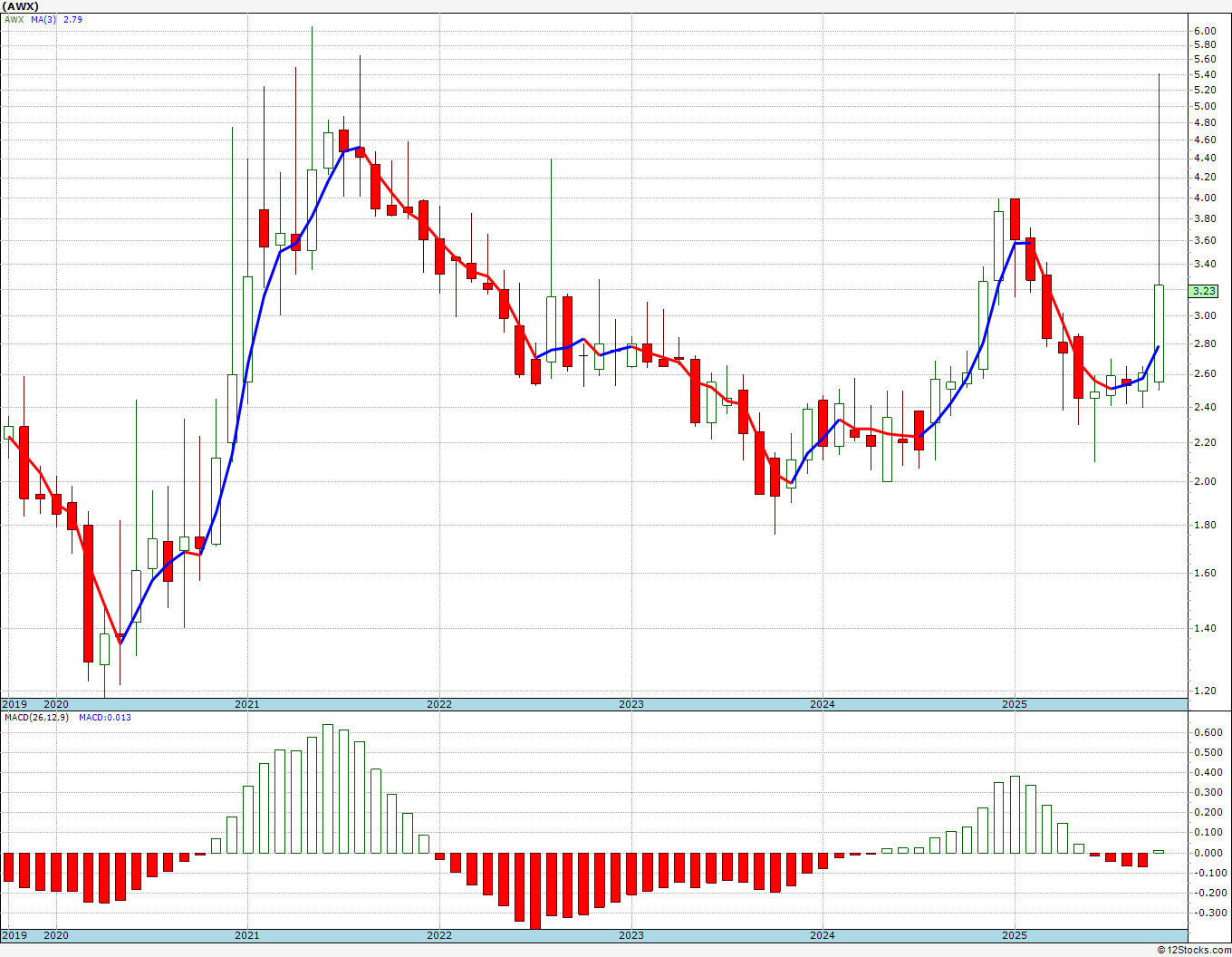Select the 2.79 moving average value
This screenshot has width=1232, height=957.
[x=72, y=19]
